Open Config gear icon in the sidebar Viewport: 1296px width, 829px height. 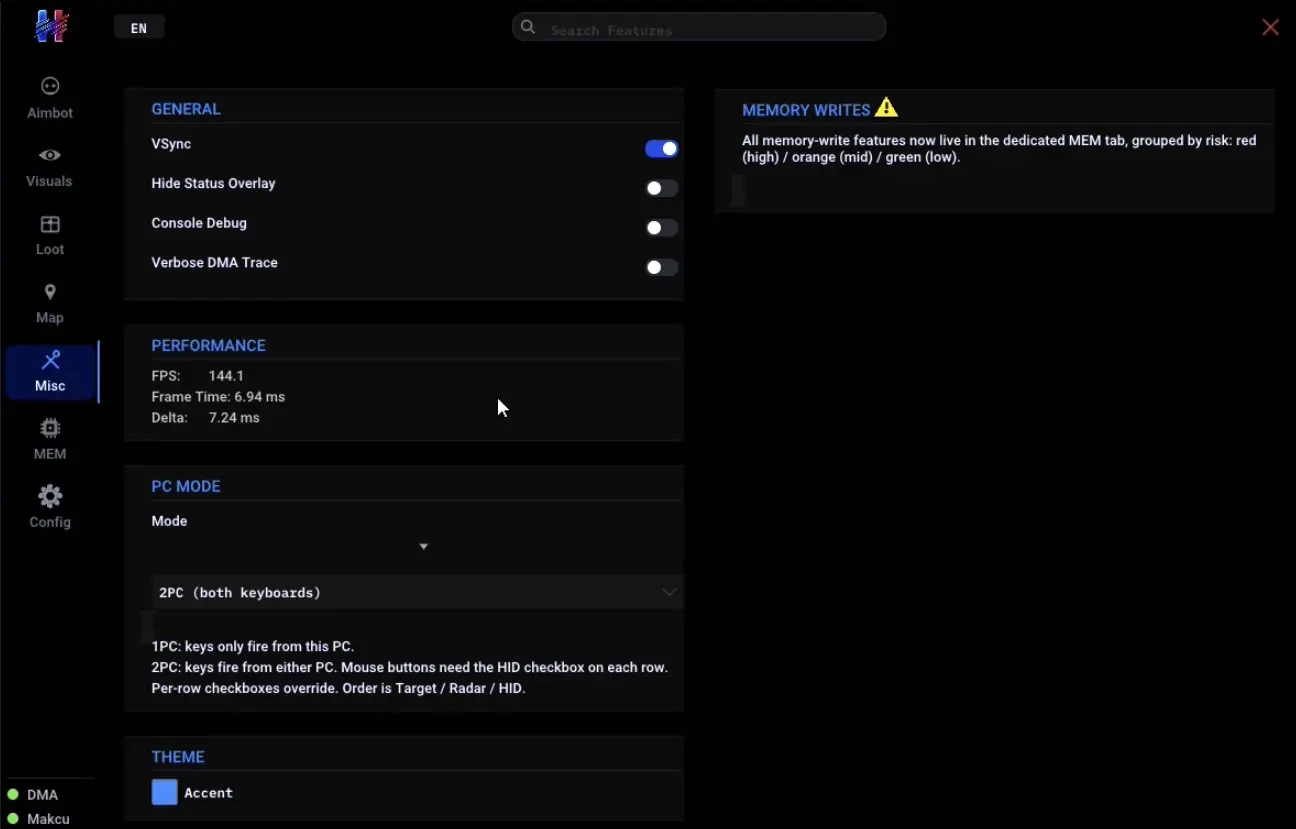click(50, 496)
